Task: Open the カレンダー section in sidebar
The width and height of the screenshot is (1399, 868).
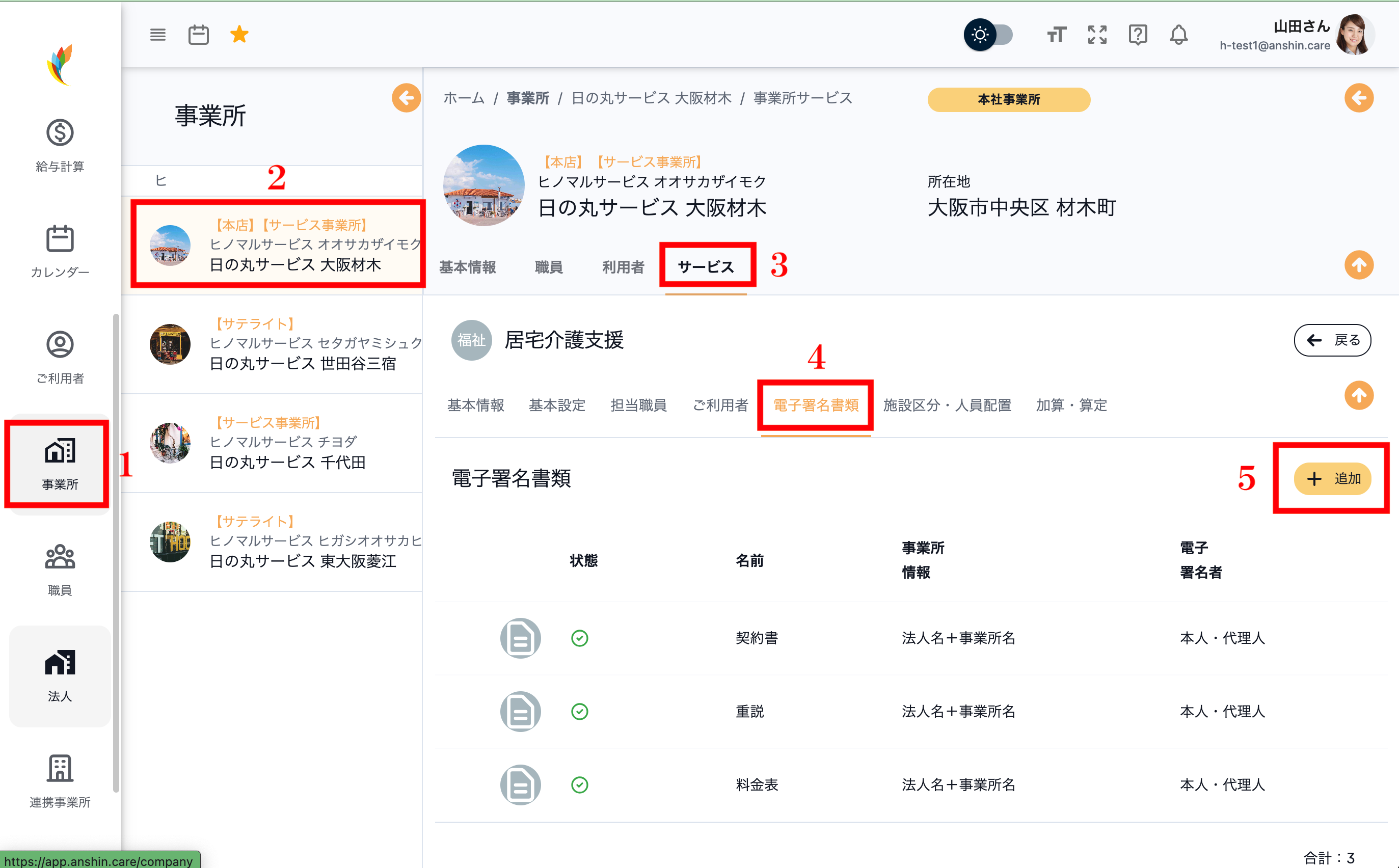Action: pos(60,251)
